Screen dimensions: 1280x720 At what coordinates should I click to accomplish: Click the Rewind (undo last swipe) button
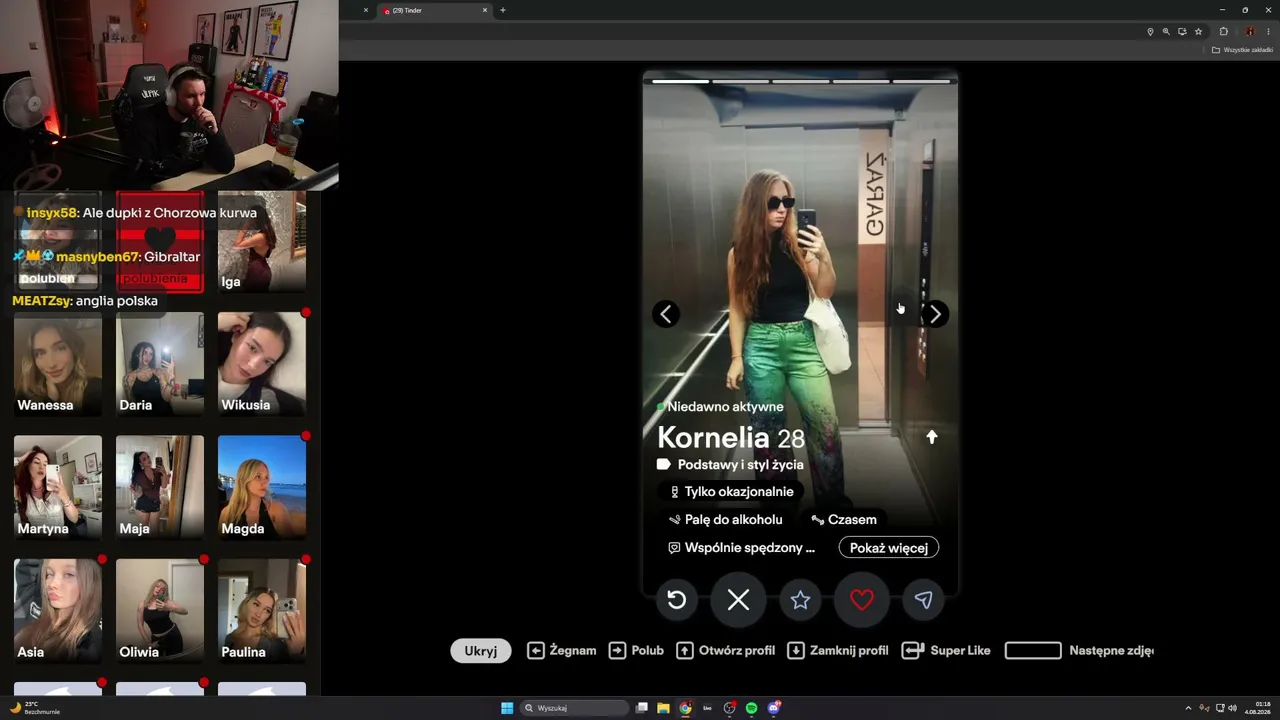[677, 599]
